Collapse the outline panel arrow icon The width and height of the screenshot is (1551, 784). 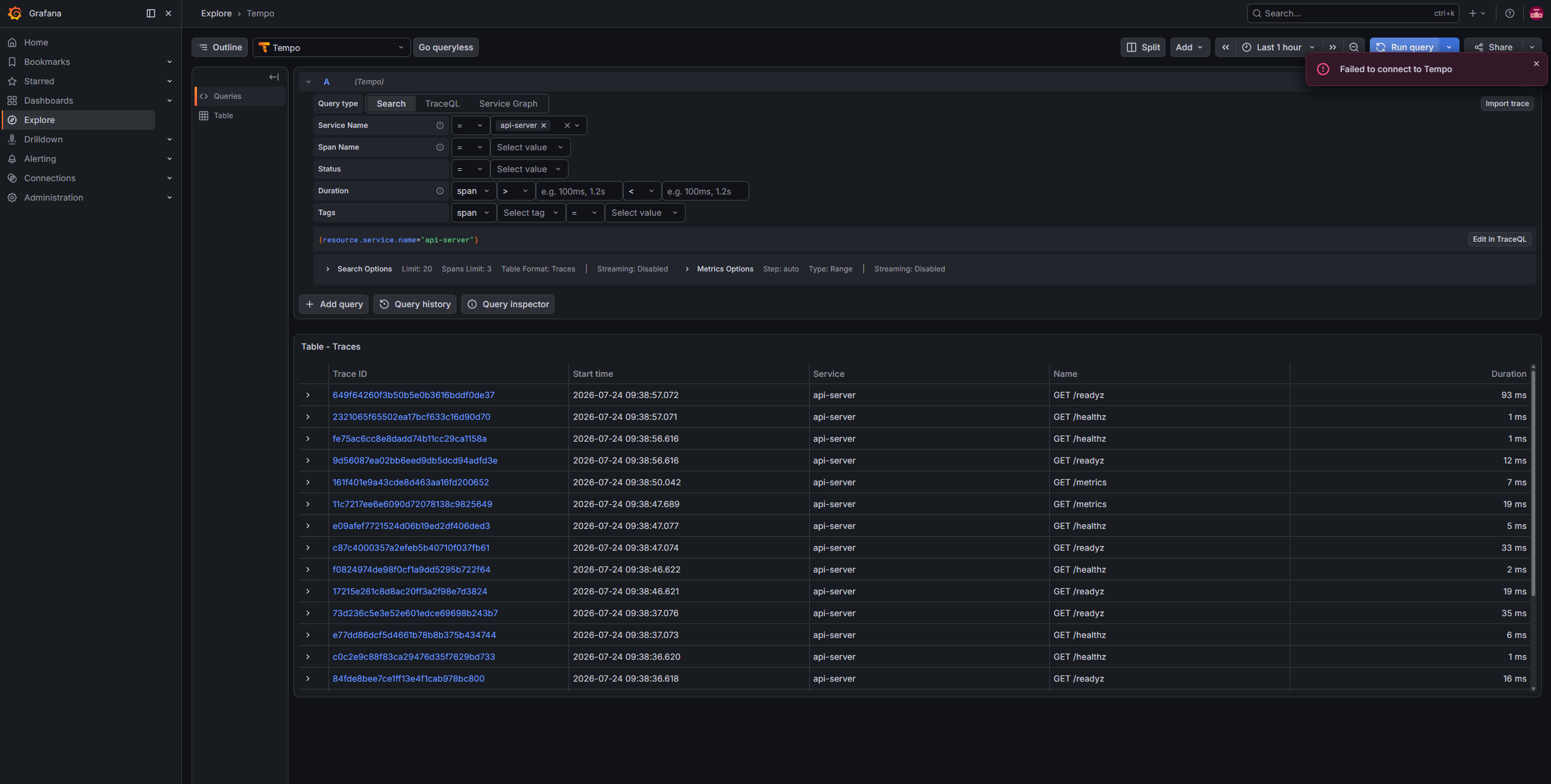pyautogui.click(x=274, y=77)
